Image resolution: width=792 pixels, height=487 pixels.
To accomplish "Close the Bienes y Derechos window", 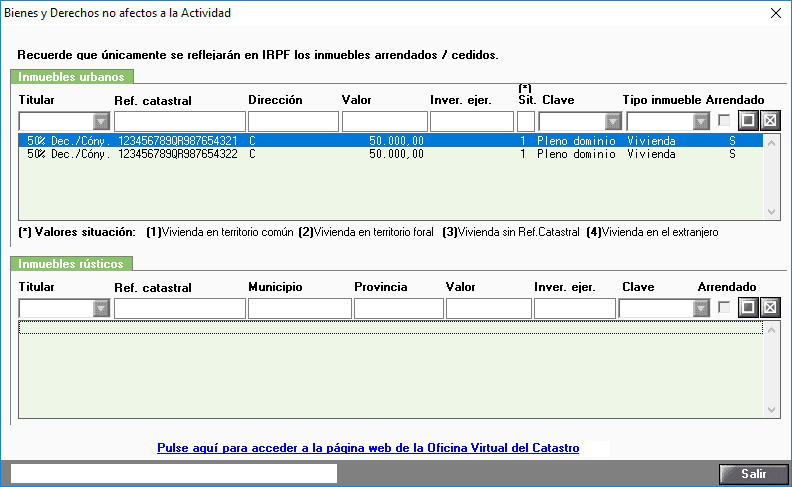I will 775,13.
